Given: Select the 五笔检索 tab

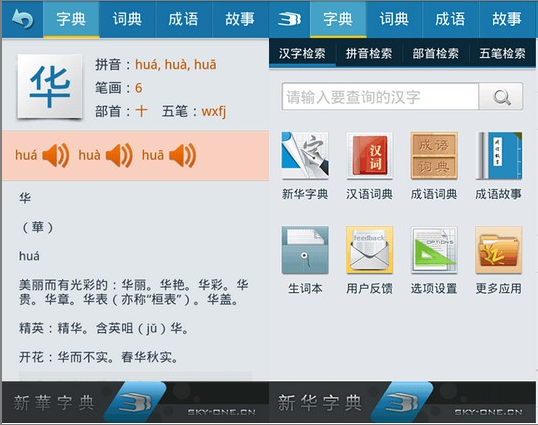Looking at the screenshot, I should click(502, 53).
